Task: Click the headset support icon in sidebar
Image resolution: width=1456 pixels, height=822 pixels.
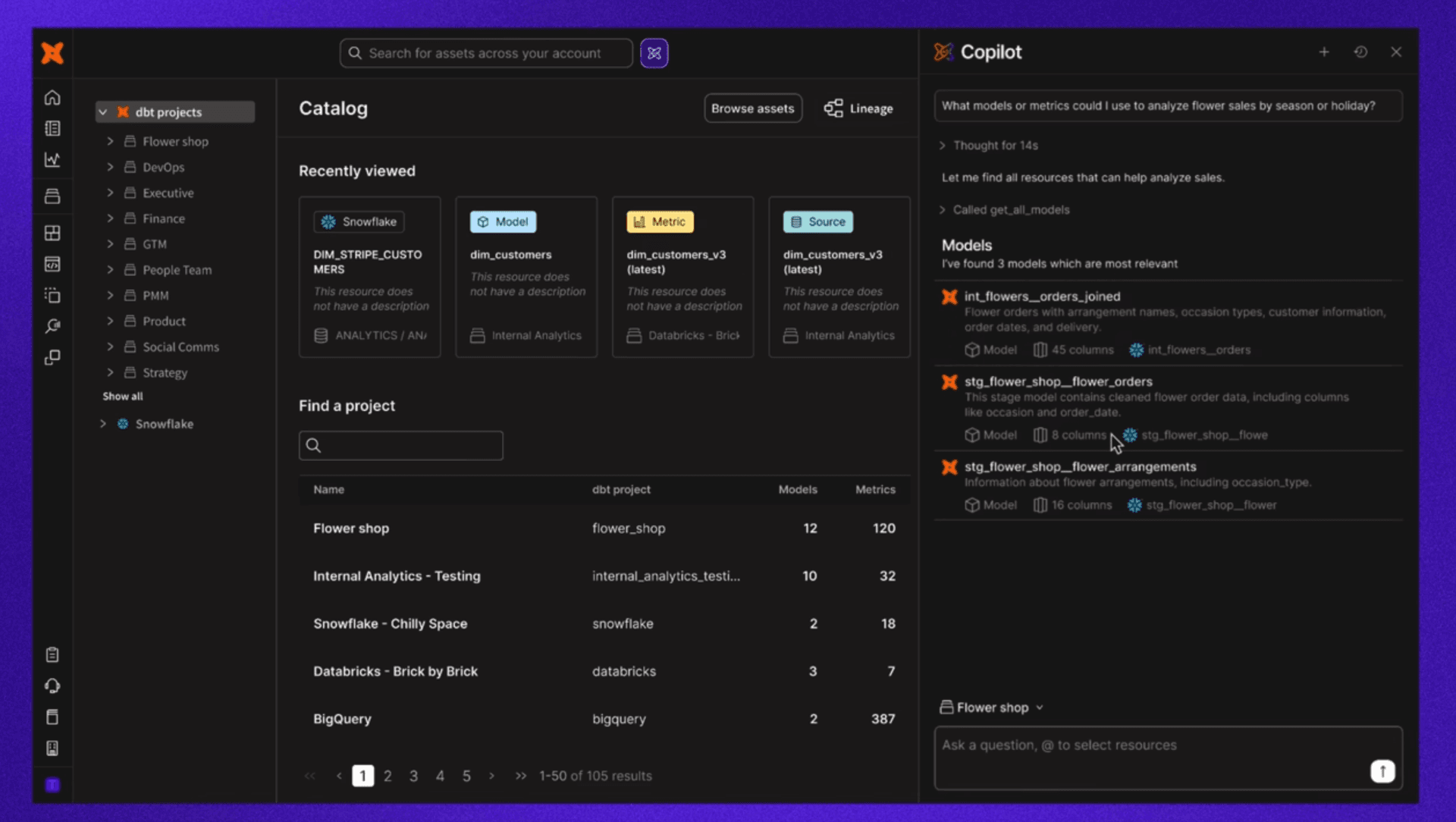Action: tap(52, 686)
